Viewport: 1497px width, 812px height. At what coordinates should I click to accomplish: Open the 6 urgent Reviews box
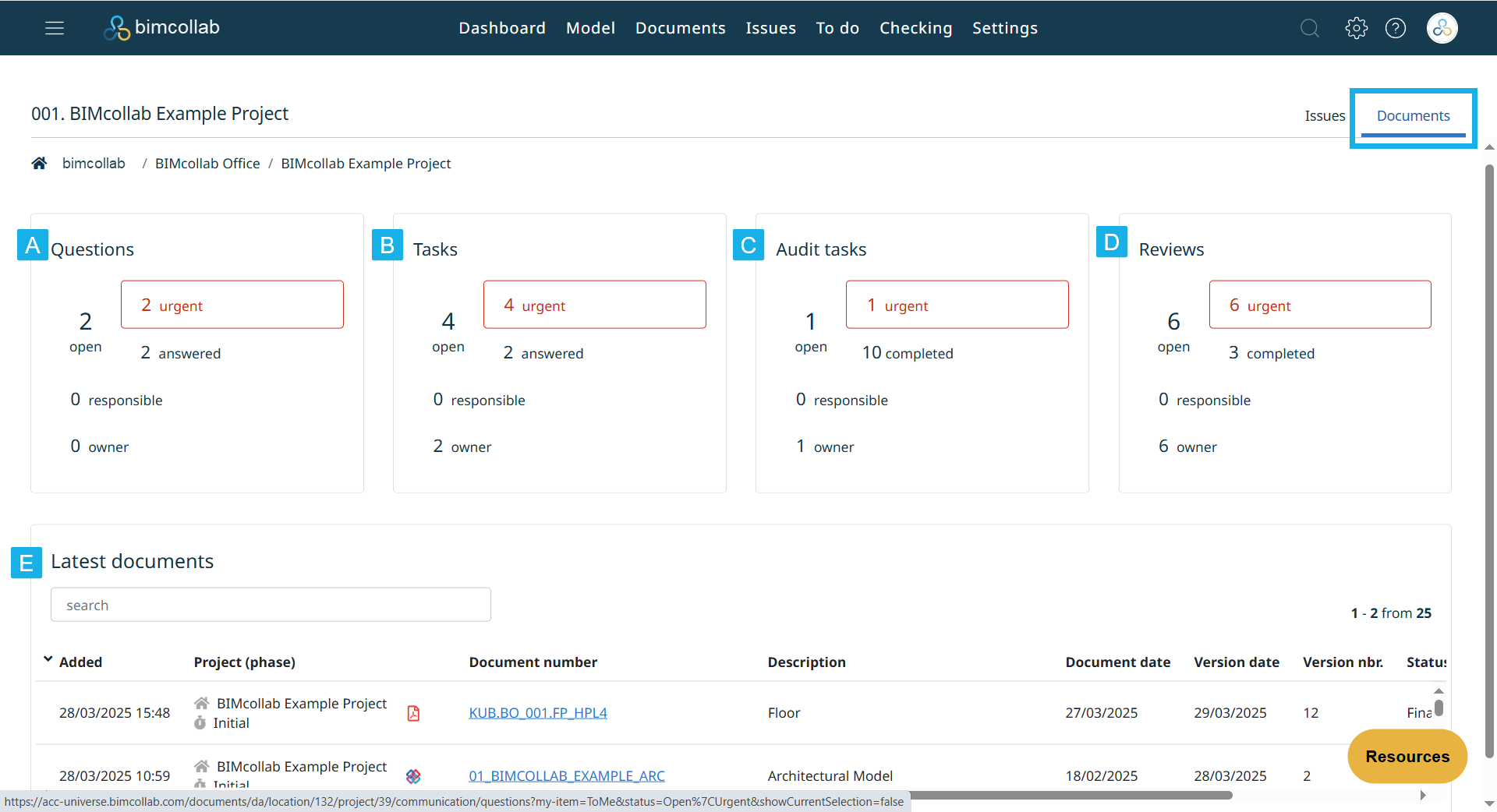pos(1320,305)
